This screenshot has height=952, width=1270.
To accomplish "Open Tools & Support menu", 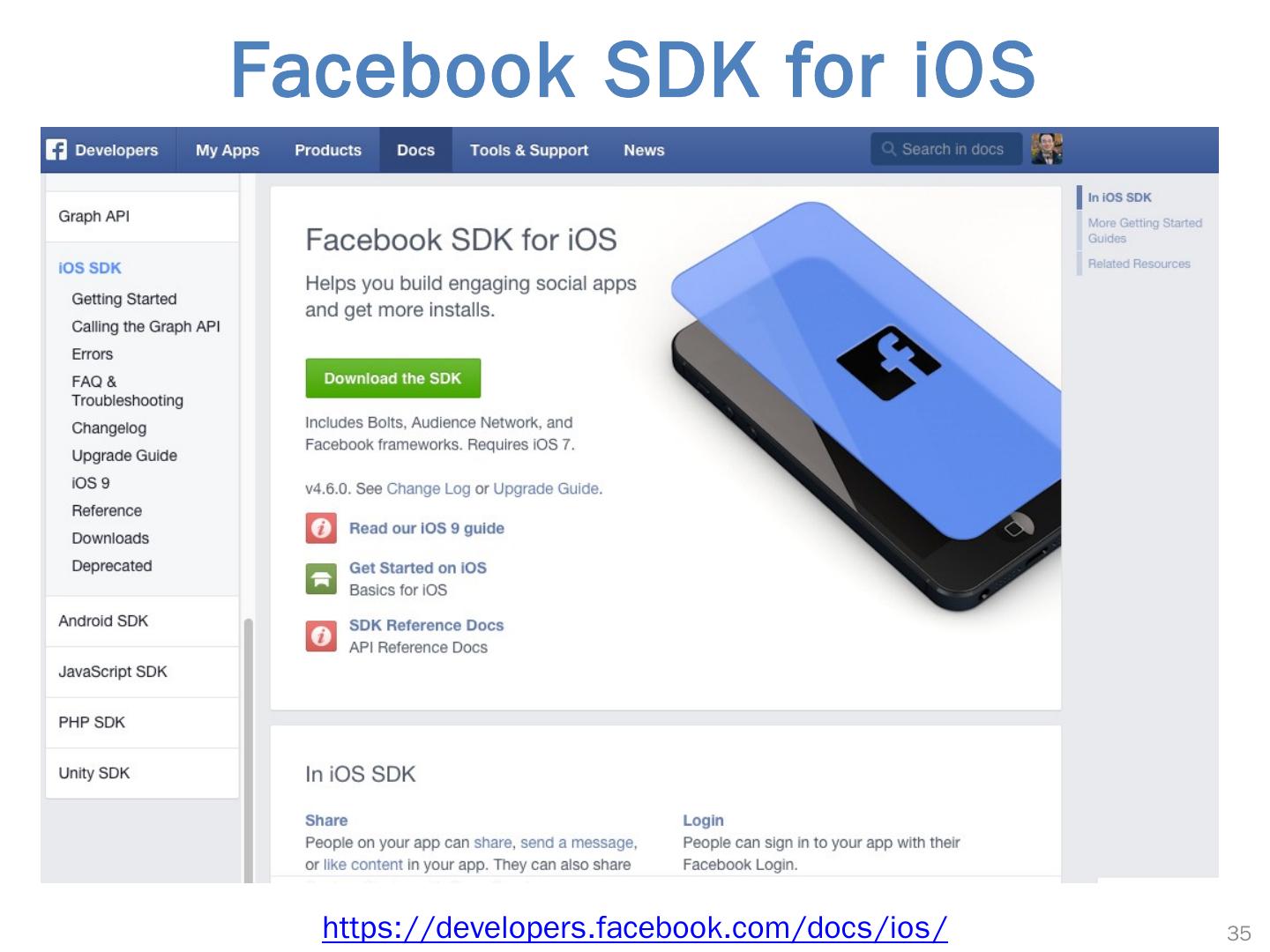I will [x=529, y=150].
